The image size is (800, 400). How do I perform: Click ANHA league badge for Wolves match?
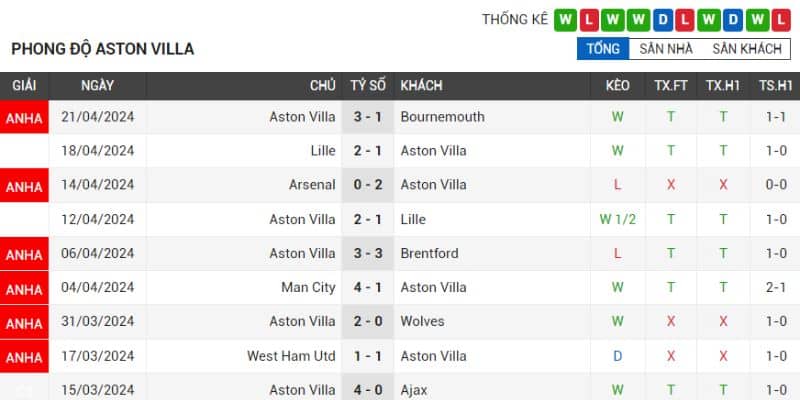click(x=24, y=322)
